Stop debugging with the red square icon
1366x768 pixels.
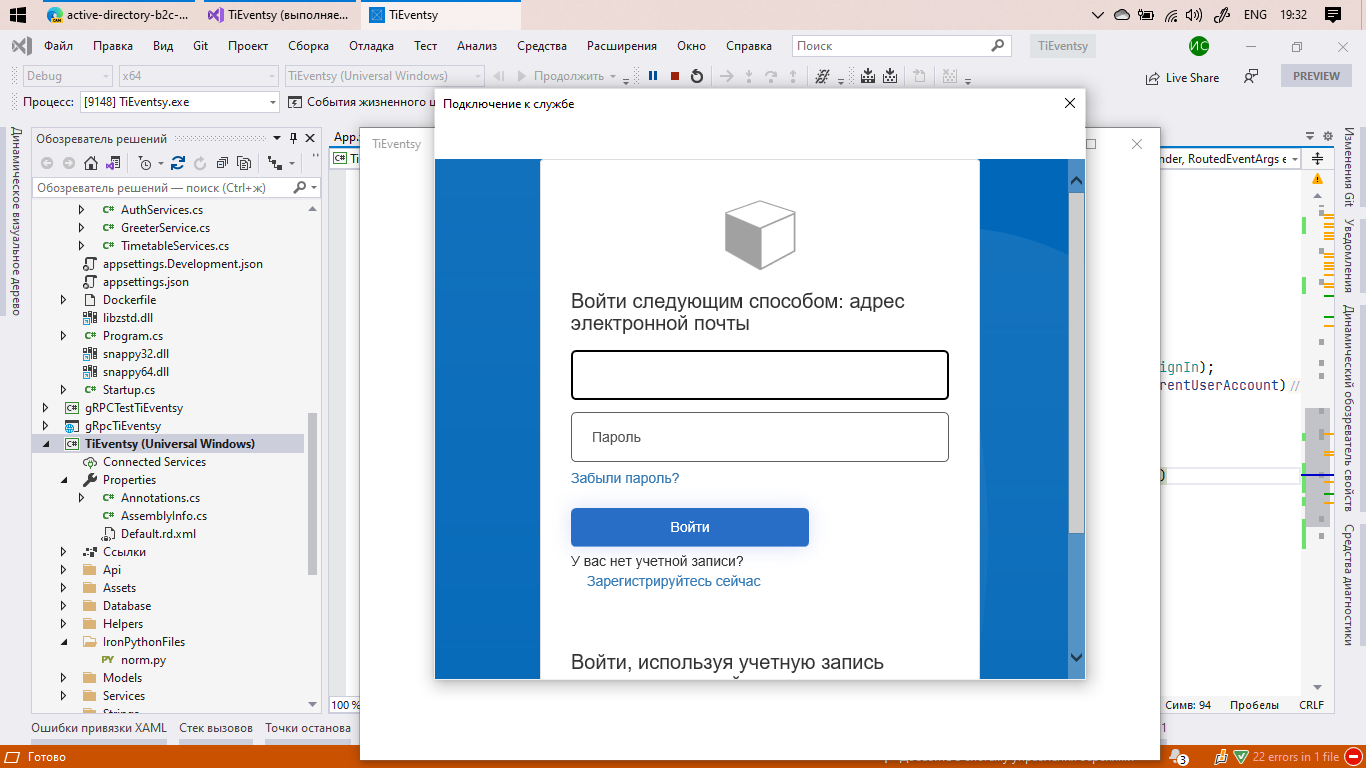pyautogui.click(x=675, y=76)
